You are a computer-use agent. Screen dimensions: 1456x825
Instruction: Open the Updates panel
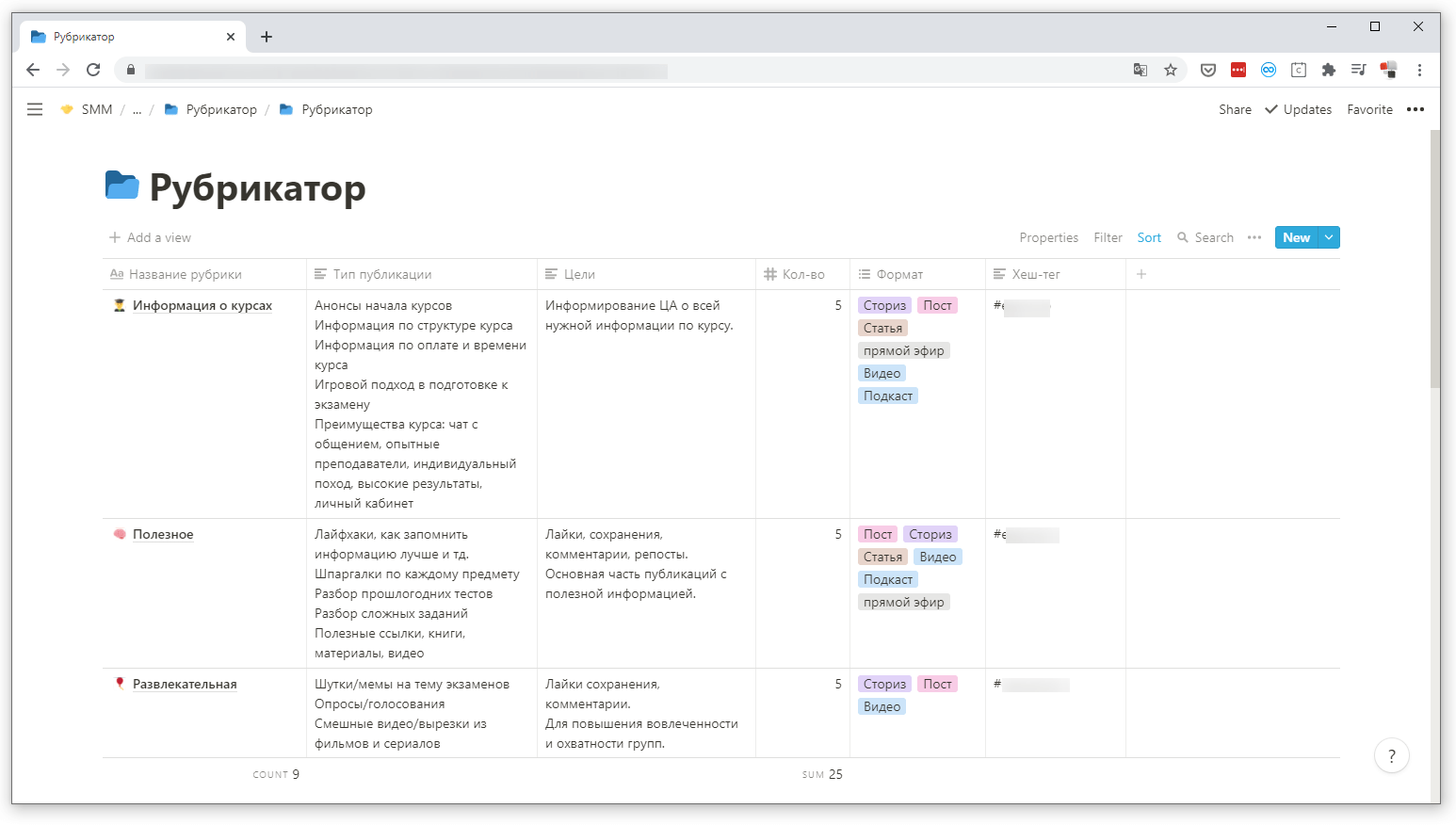[x=1298, y=109]
